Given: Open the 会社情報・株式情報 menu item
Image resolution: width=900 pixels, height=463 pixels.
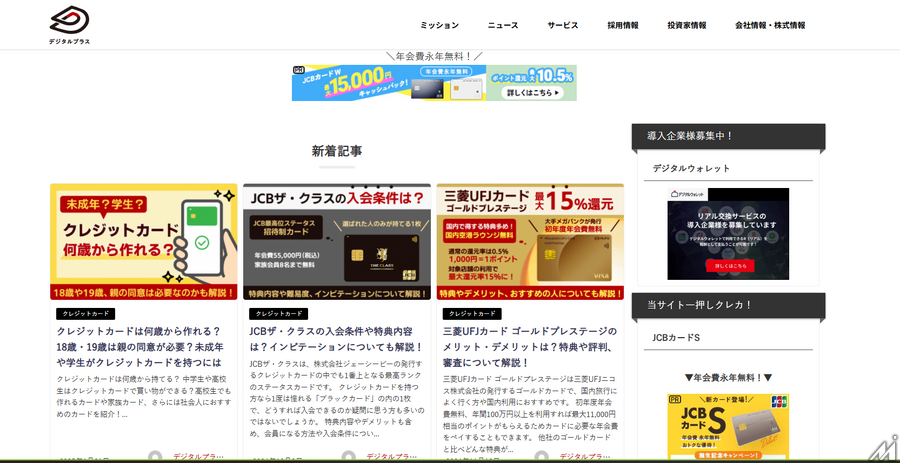Looking at the screenshot, I should click(770, 25).
